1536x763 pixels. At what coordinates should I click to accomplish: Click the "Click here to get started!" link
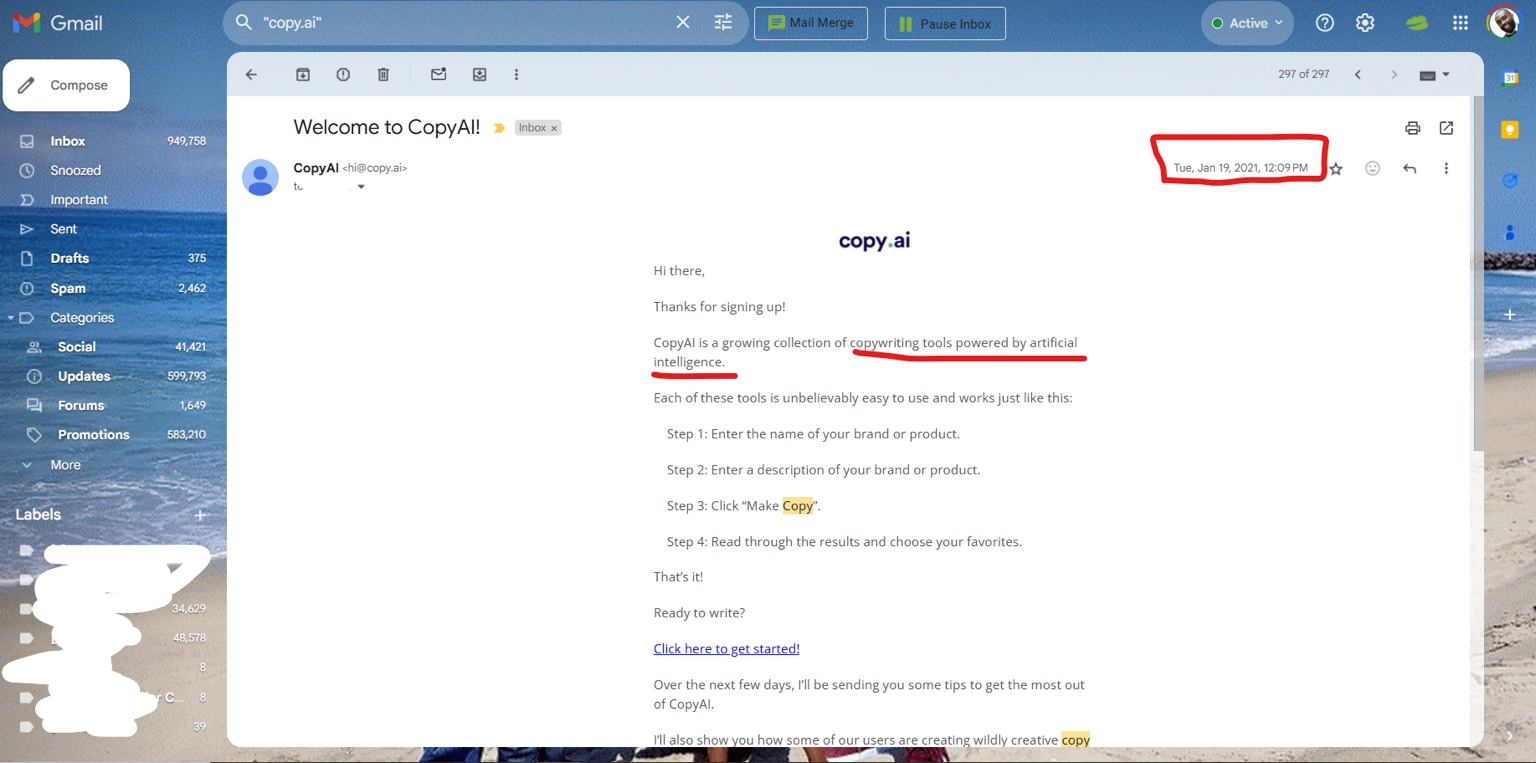point(726,649)
